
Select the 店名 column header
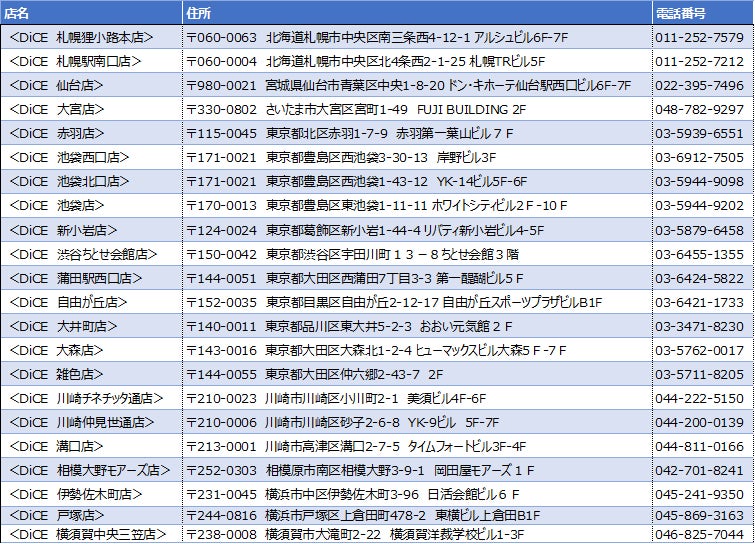(91, 13)
